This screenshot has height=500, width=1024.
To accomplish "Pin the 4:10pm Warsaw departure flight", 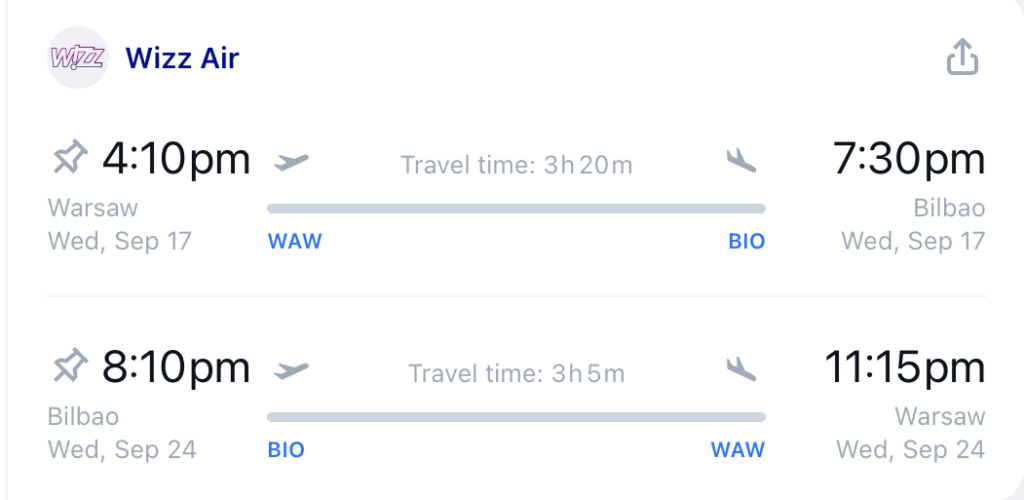I will point(69,157).
